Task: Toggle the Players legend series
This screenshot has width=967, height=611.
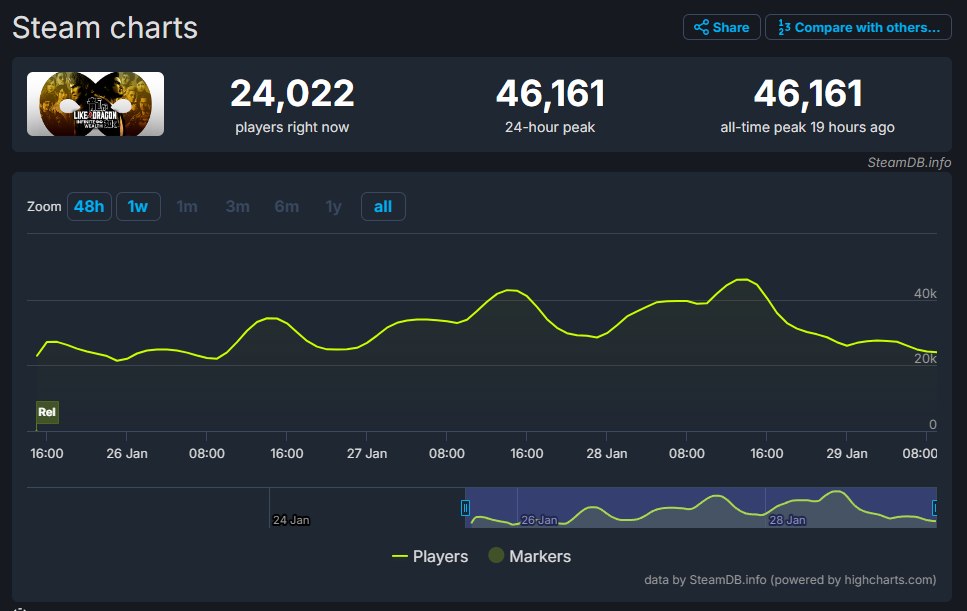Action: pos(430,556)
